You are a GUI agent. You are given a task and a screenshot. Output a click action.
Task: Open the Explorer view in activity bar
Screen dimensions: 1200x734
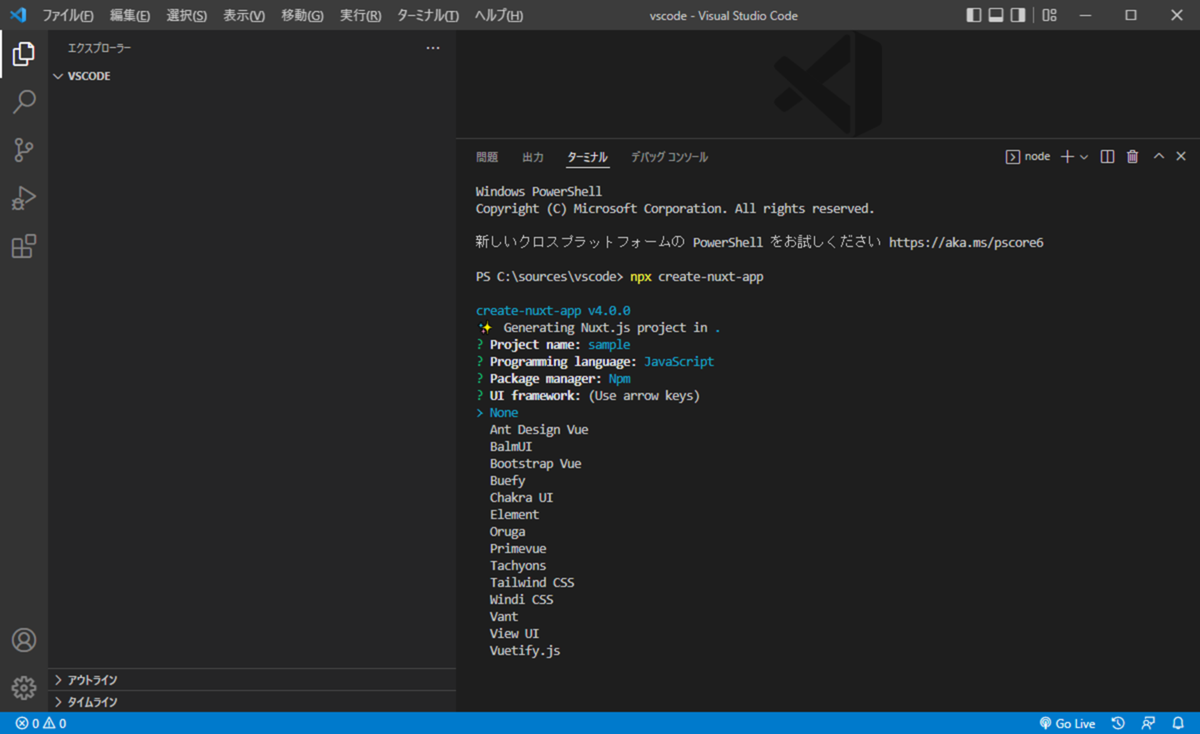[x=24, y=54]
